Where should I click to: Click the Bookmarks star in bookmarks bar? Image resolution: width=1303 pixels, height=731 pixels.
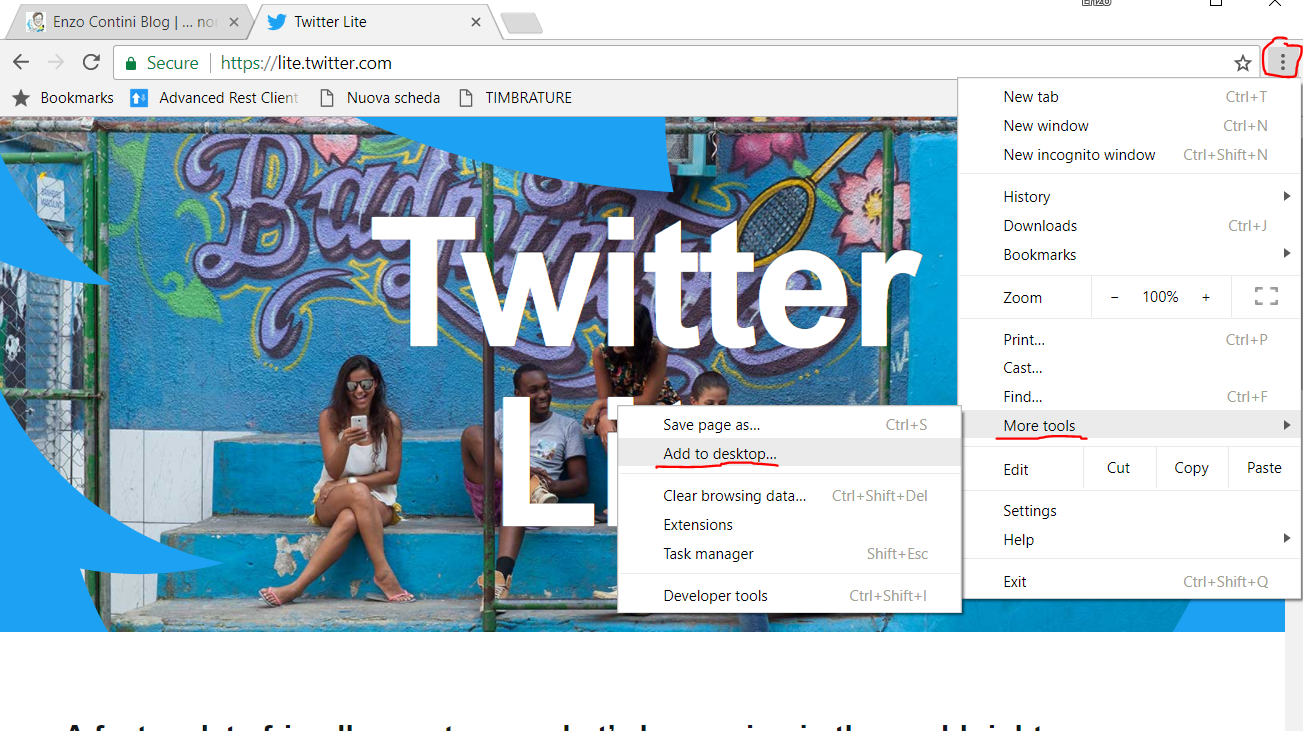(x=21, y=98)
